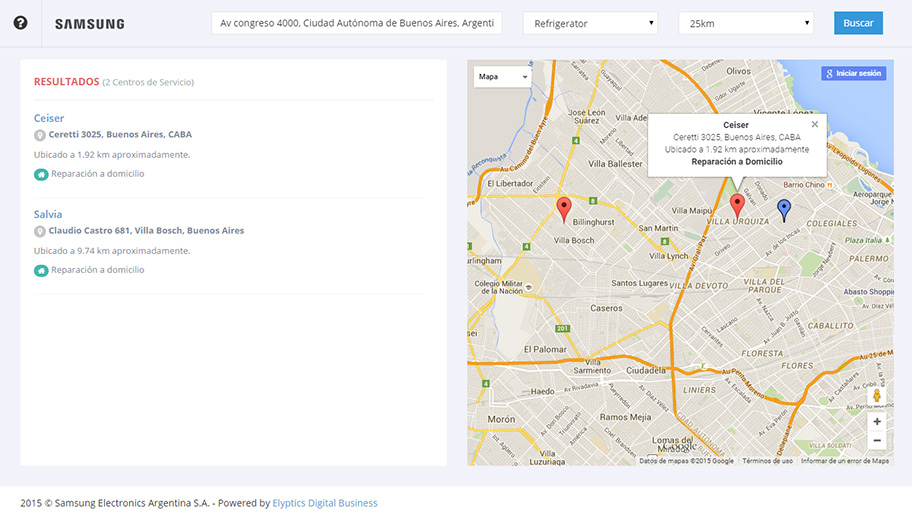Click location pin icon beside Claudio Castro 681
This screenshot has height=520, width=912.
[x=40, y=231]
